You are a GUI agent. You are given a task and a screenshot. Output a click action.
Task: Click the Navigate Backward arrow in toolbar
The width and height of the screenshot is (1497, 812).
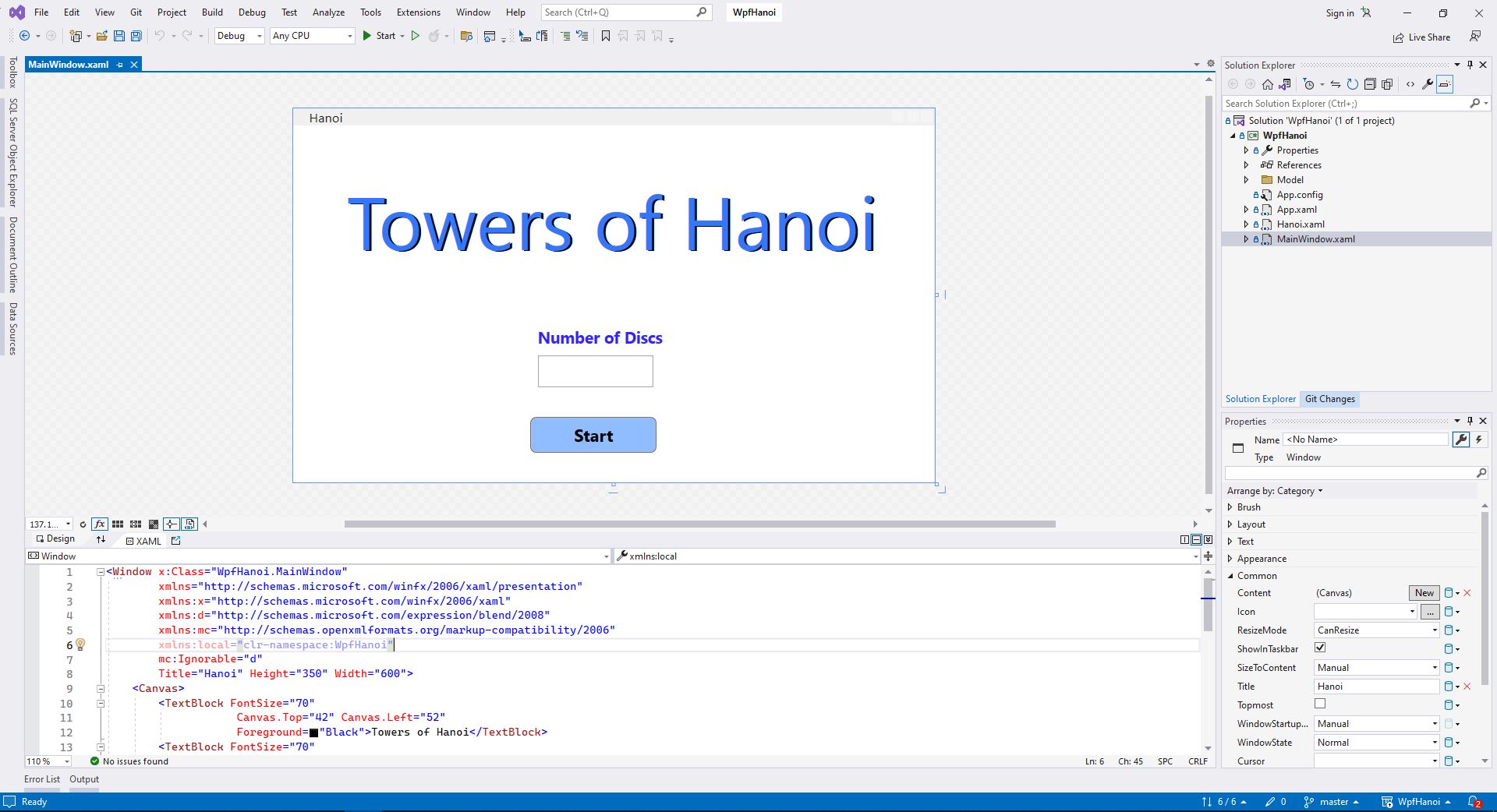coord(25,36)
